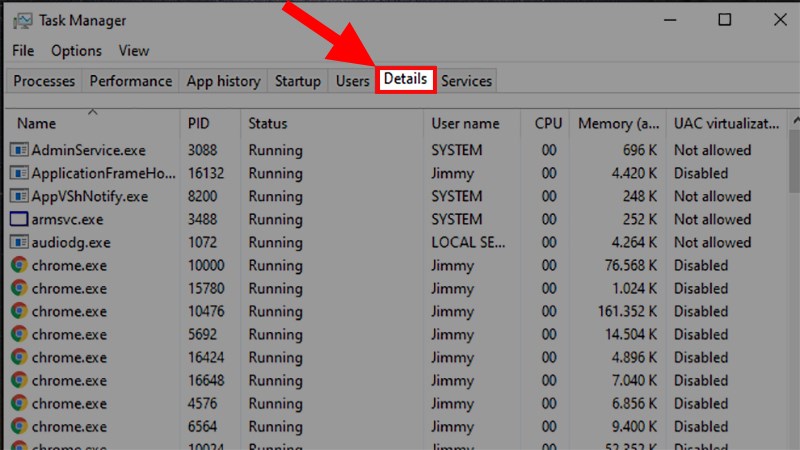Select the audiodg.exe process name
The image size is (800, 450).
(71, 242)
